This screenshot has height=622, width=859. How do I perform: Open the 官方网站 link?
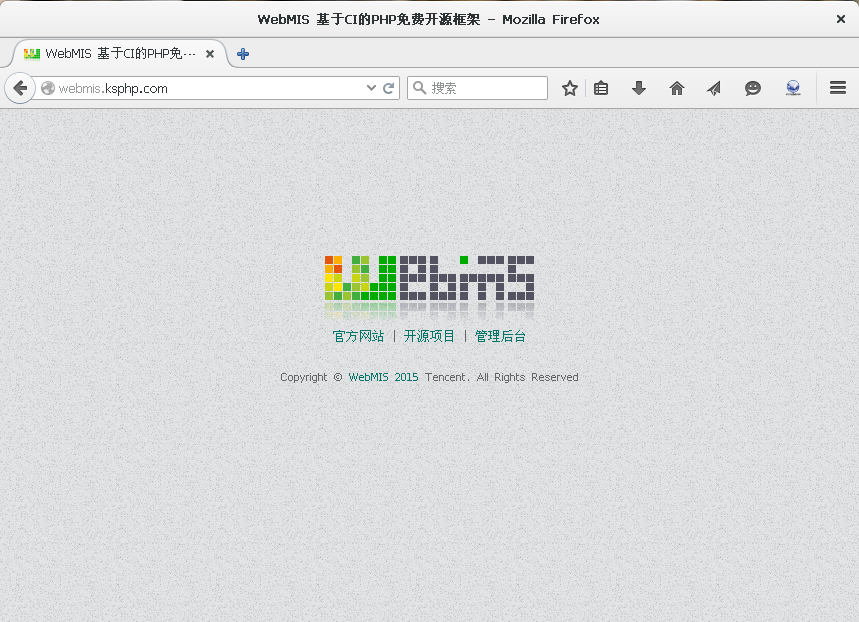[358, 336]
